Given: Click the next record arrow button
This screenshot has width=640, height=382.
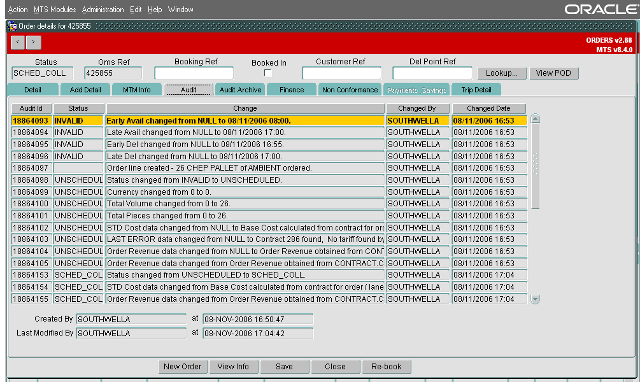Looking at the screenshot, I should [33, 42].
